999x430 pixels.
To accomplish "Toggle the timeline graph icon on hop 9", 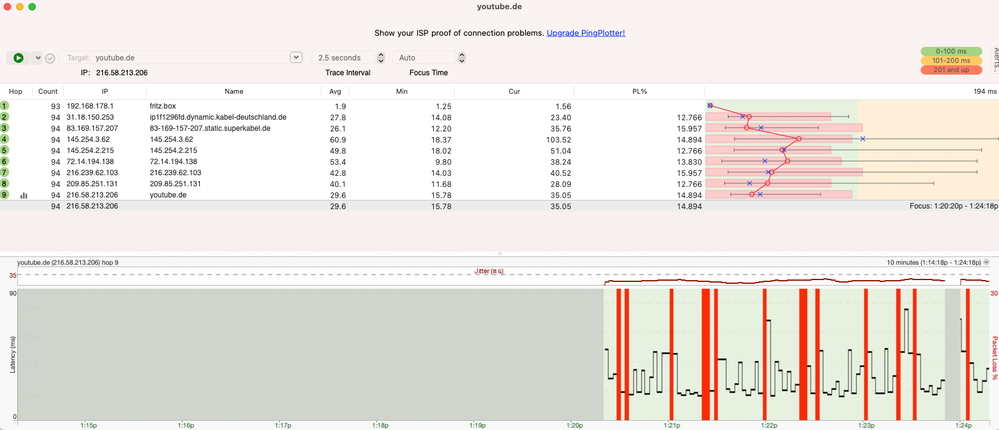I will coord(24,196).
